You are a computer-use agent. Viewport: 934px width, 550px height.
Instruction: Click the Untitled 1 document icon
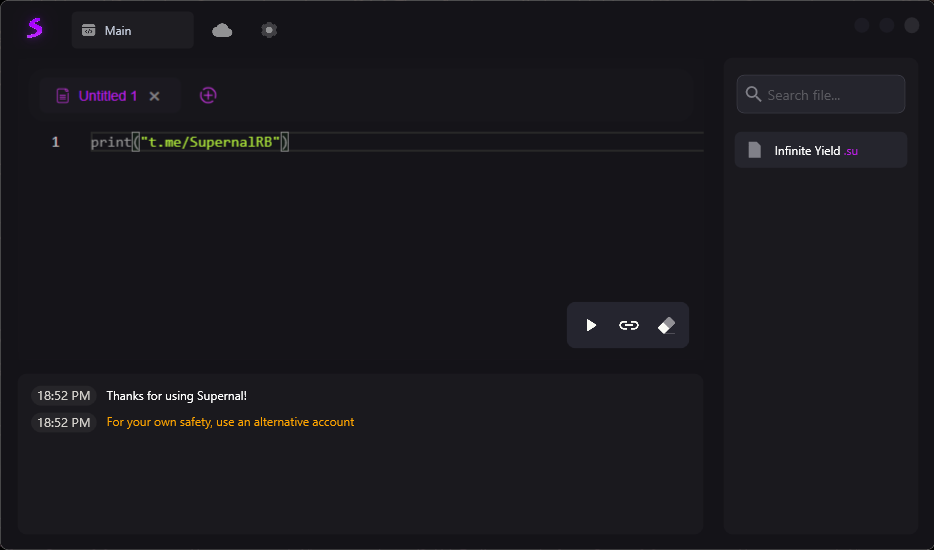pos(63,96)
